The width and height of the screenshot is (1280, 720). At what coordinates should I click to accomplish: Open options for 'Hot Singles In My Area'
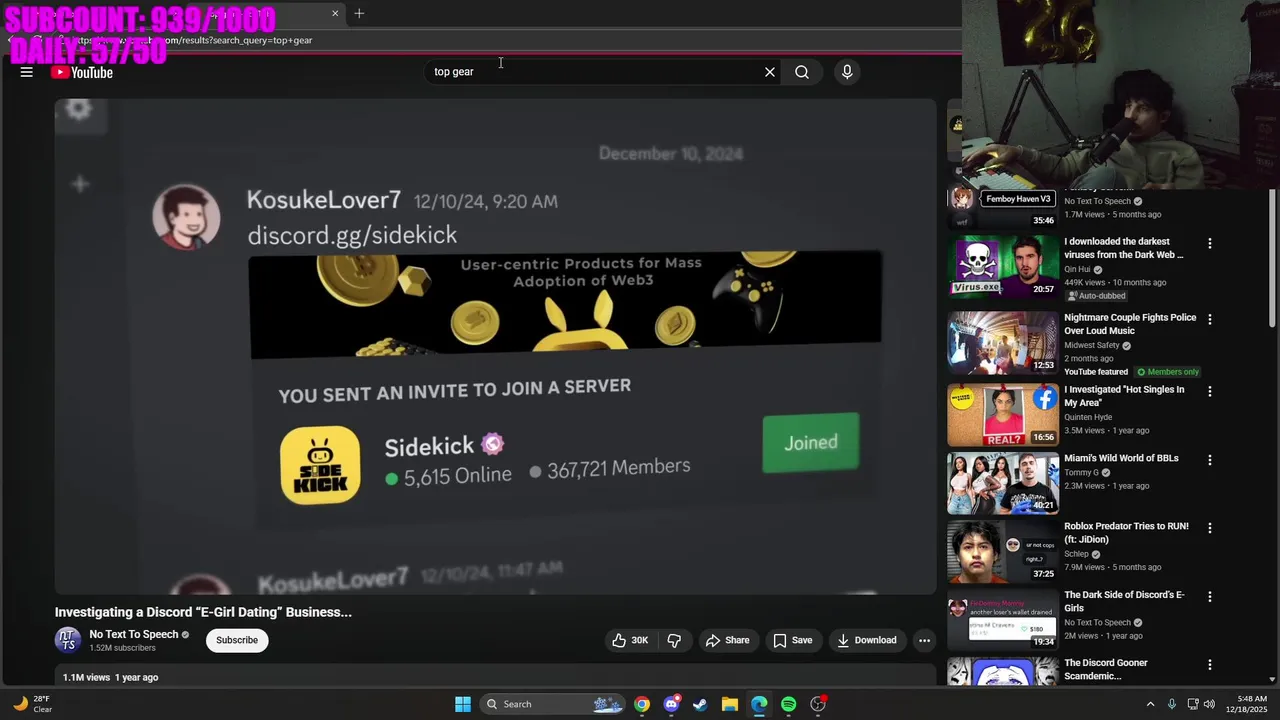coord(1210,391)
